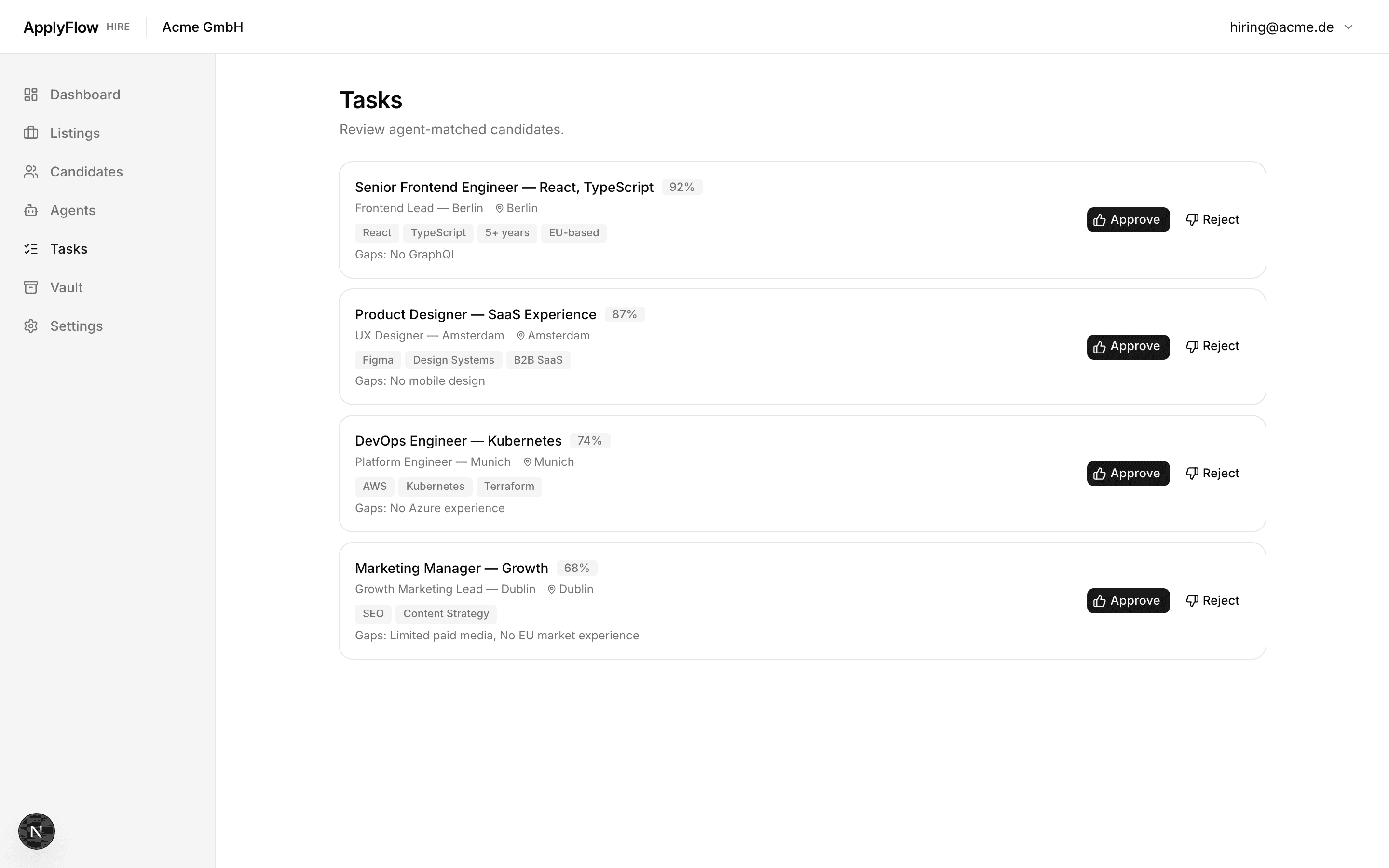This screenshot has height=868, width=1389.
Task: Click the Candidates people icon
Action: [x=31, y=171]
